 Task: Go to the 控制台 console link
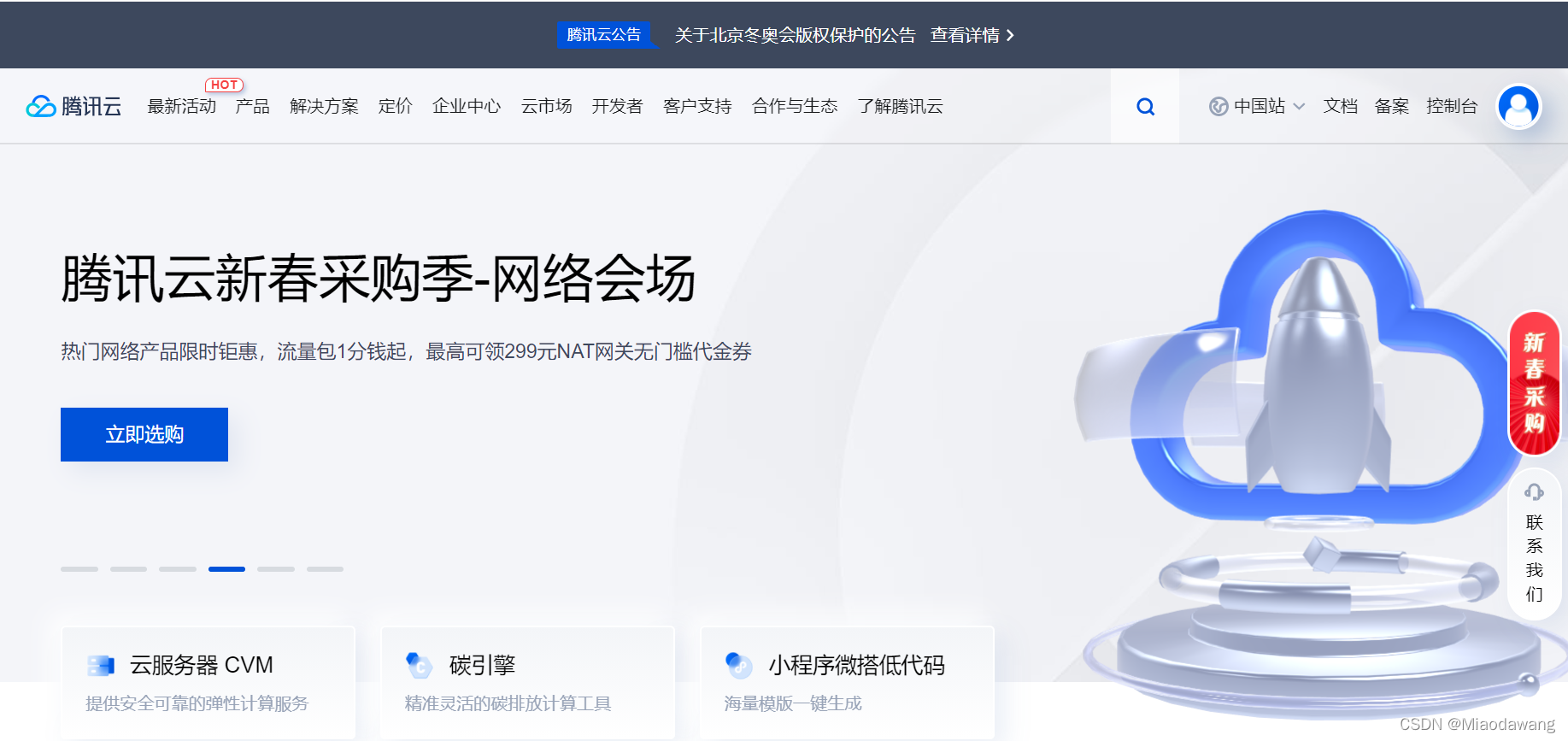(x=1452, y=106)
